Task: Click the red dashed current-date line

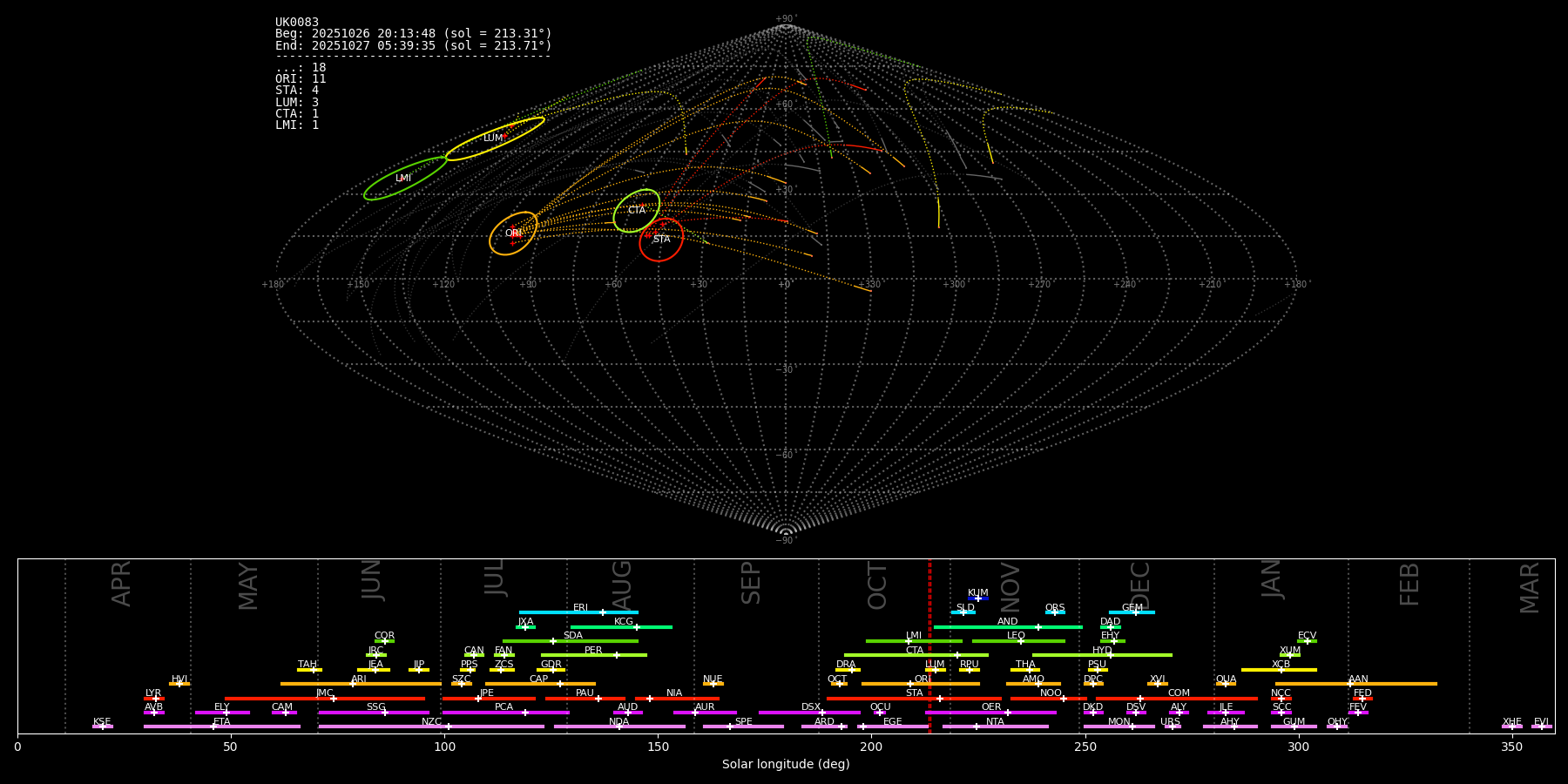Action: pyautogui.click(x=929, y=645)
